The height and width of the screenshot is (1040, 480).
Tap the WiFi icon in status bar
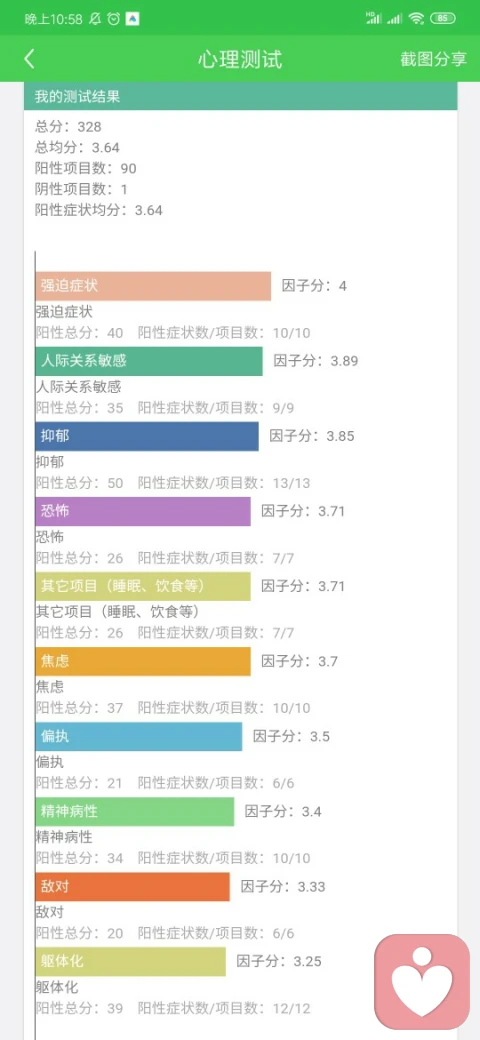coord(416,19)
